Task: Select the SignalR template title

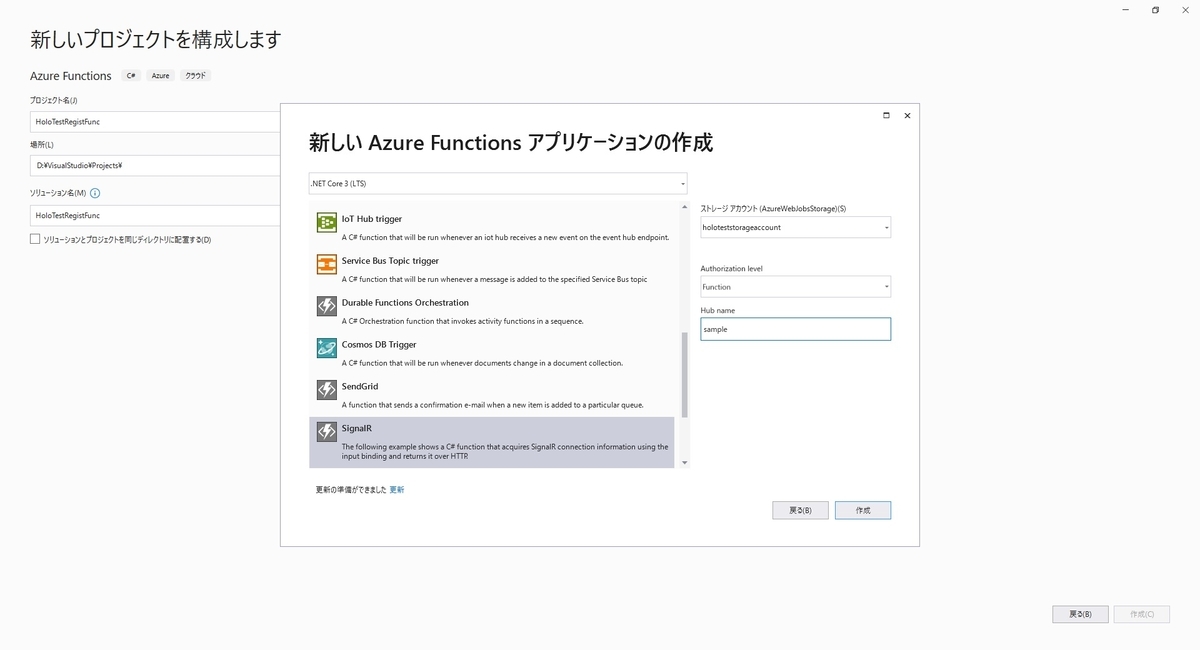Action: (357, 428)
